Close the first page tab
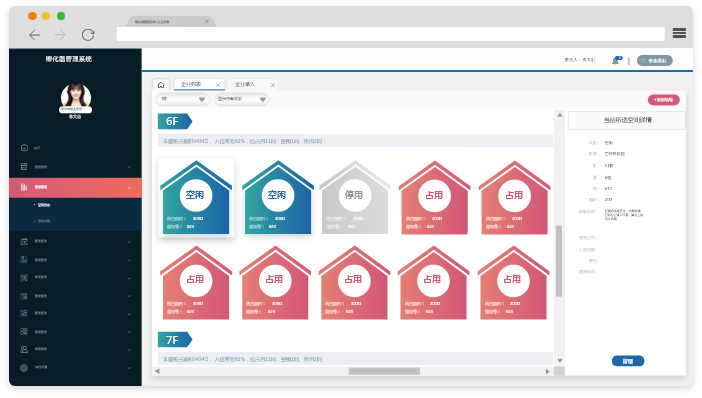Viewport: 702px width, 398px height. click(x=218, y=85)
